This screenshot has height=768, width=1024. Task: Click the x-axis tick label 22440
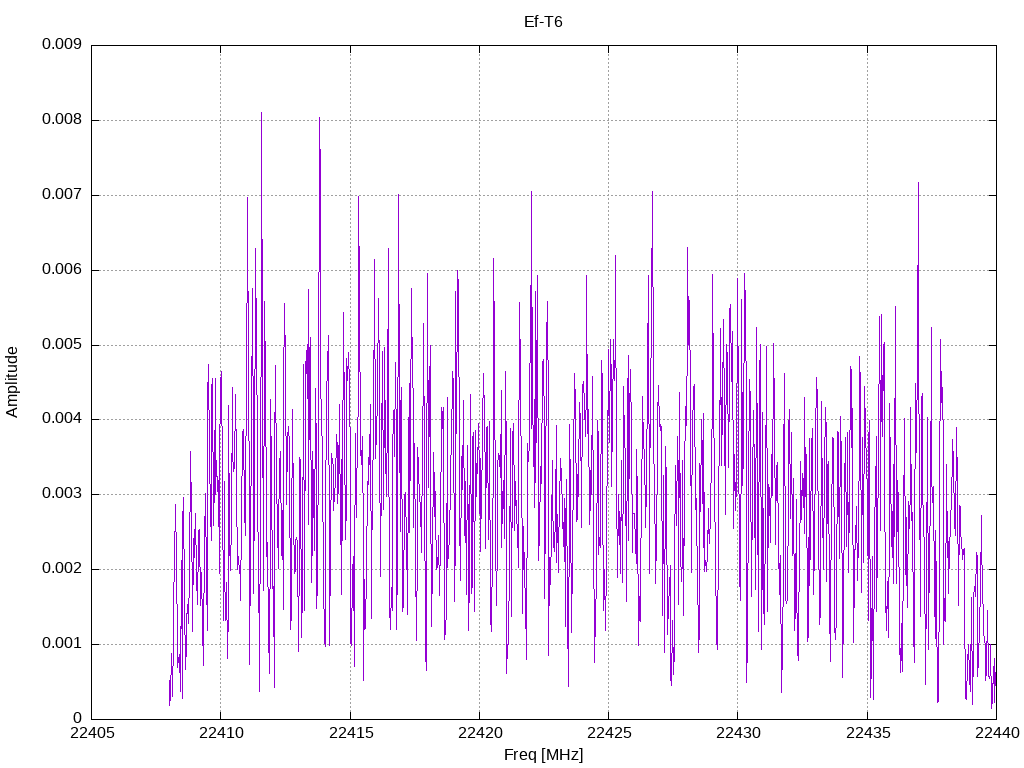997,733
